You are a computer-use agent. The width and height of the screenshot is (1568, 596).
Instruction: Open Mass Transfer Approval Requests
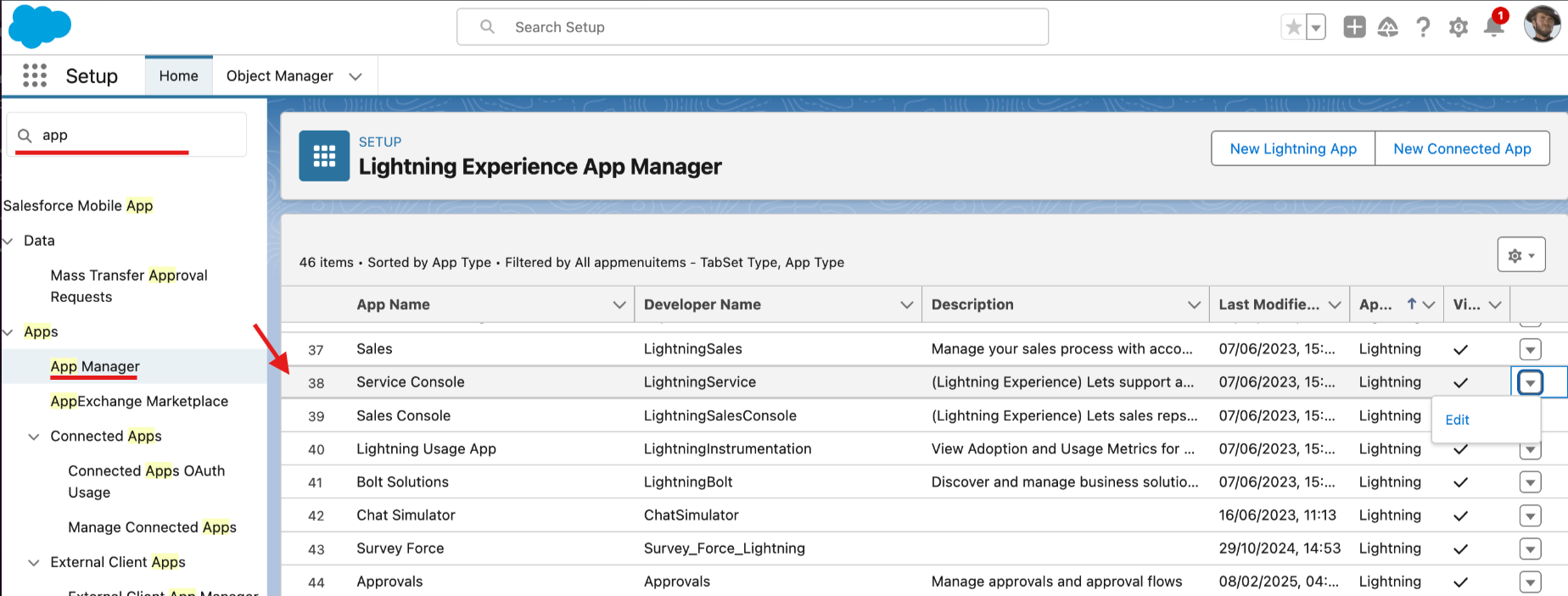point(129,286)
